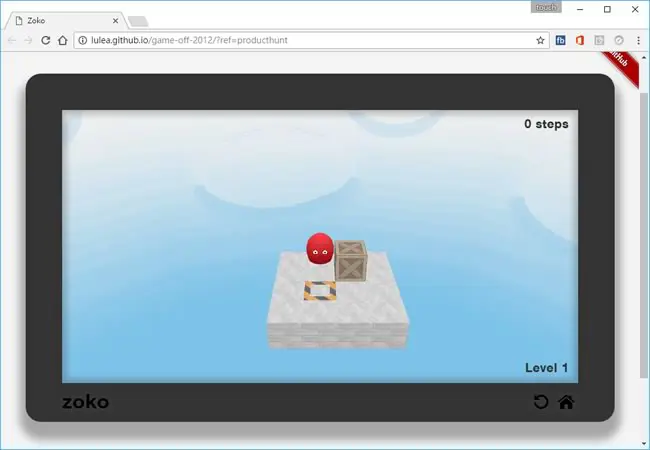Go to the Zoko home menu icon
650x450 pixels.
point(566,402)
